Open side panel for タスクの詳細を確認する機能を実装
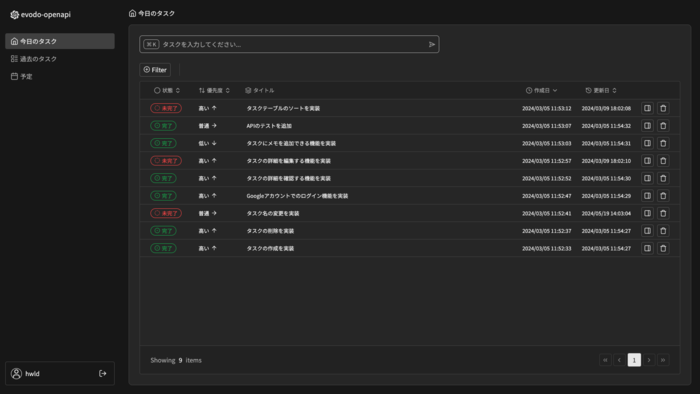 point(647,178)
